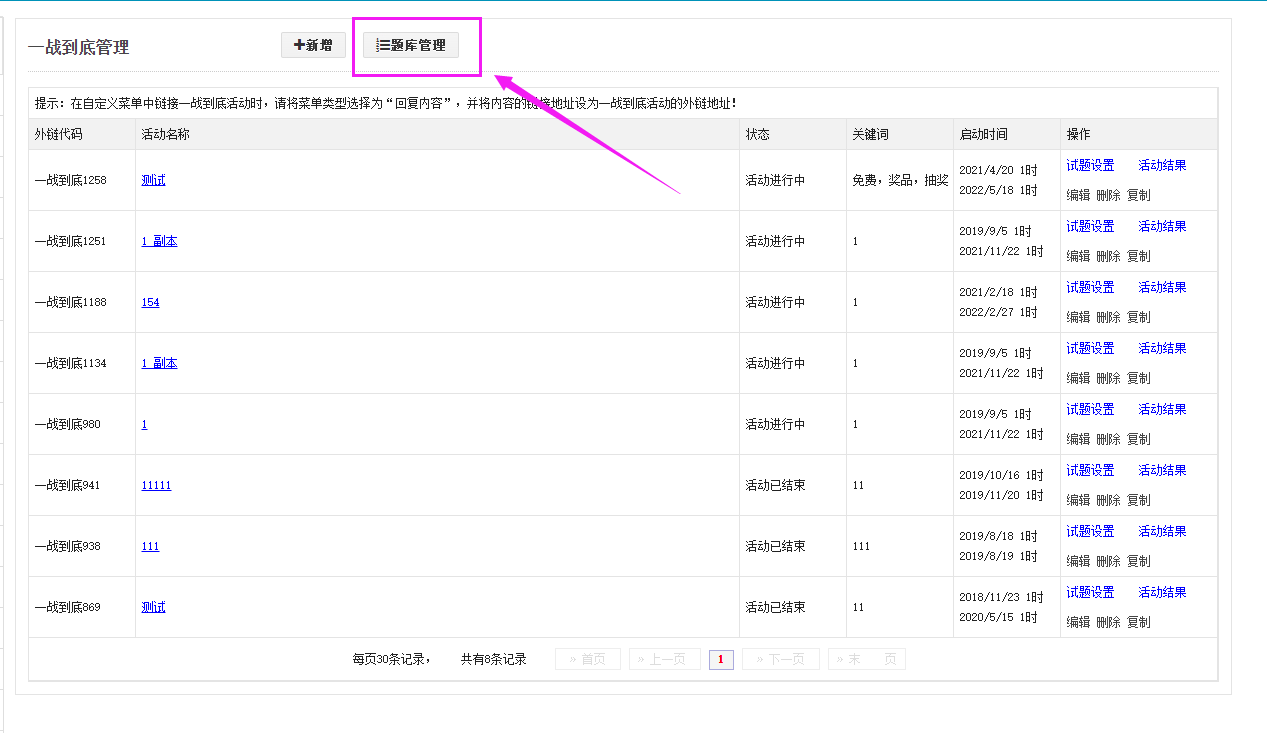View 活动结果 for 一战到底938 row

click(1162, 531)
